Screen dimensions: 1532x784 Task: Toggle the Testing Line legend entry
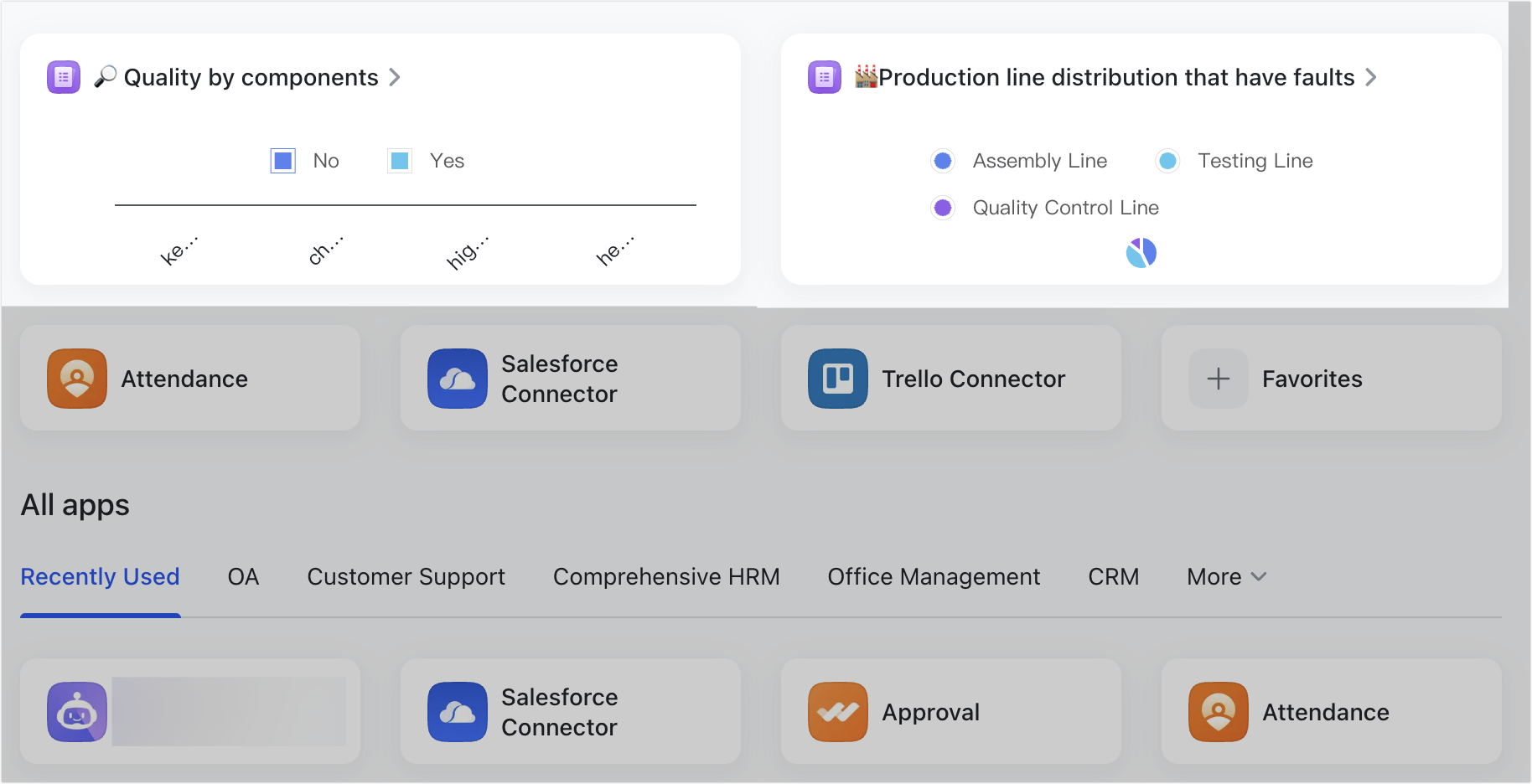pyautogui.click(x=1234, y=161)
